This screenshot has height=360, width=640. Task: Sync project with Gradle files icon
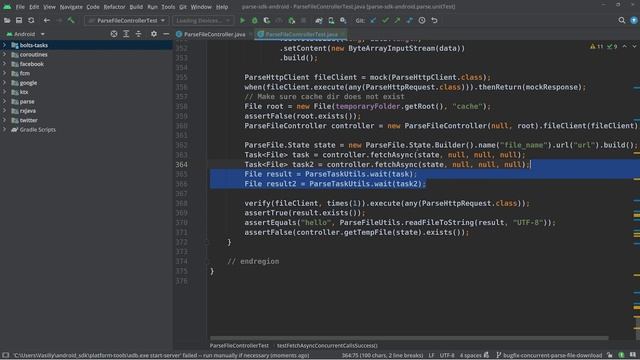coord(319,20)
